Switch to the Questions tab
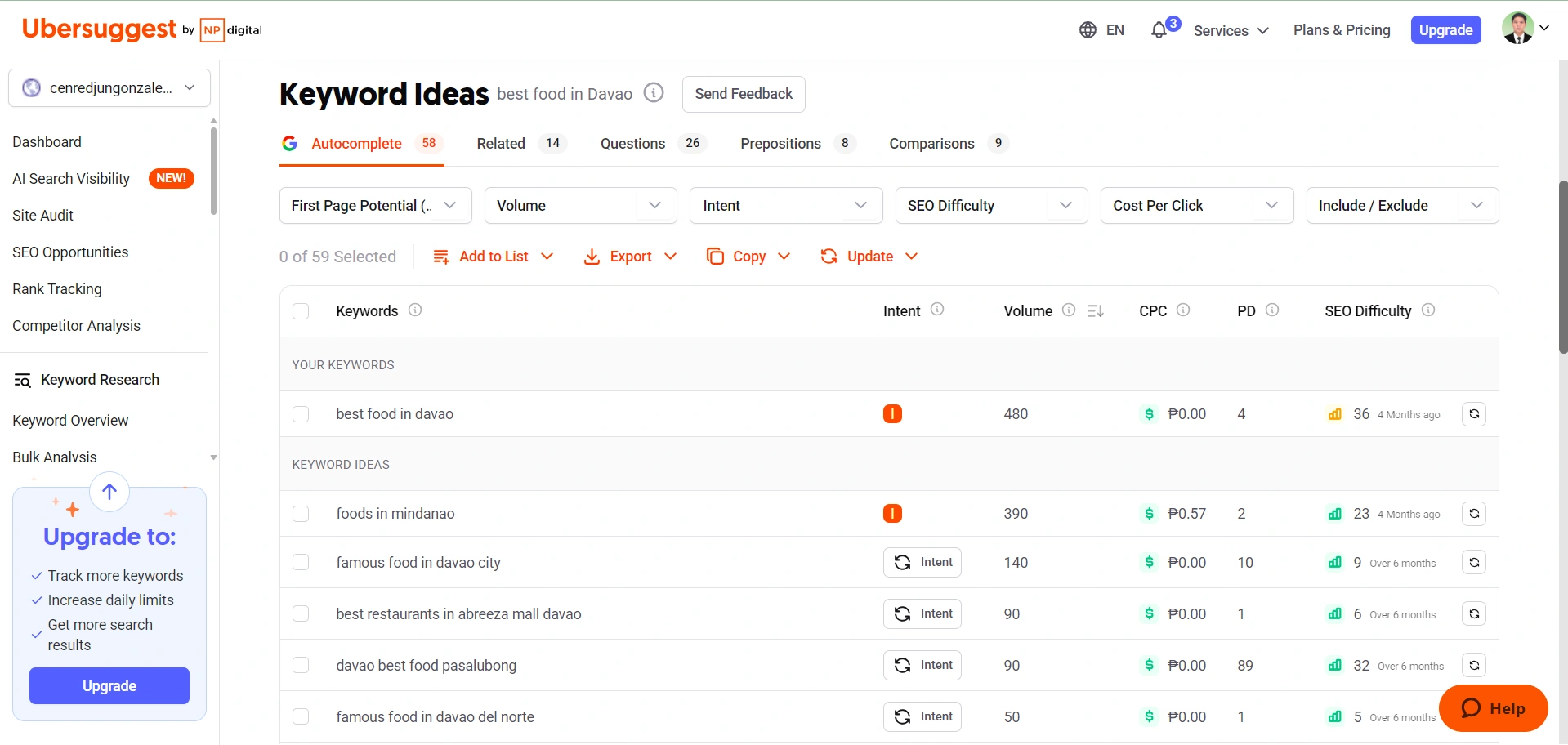This screenshot has width=1568, height=745. [632, 143]
